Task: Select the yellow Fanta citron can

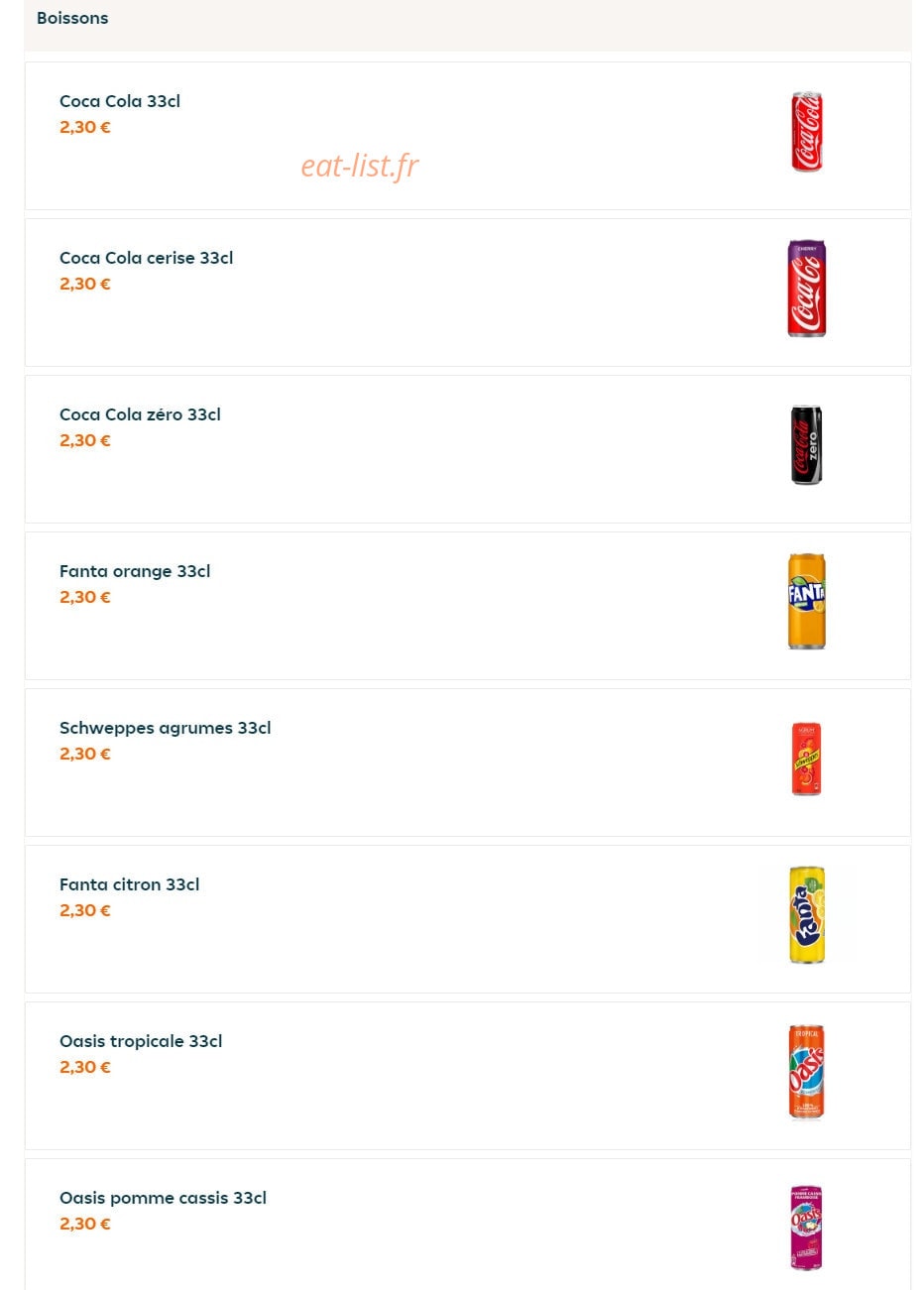Action: pyautogui.click(x=806, y=915)
